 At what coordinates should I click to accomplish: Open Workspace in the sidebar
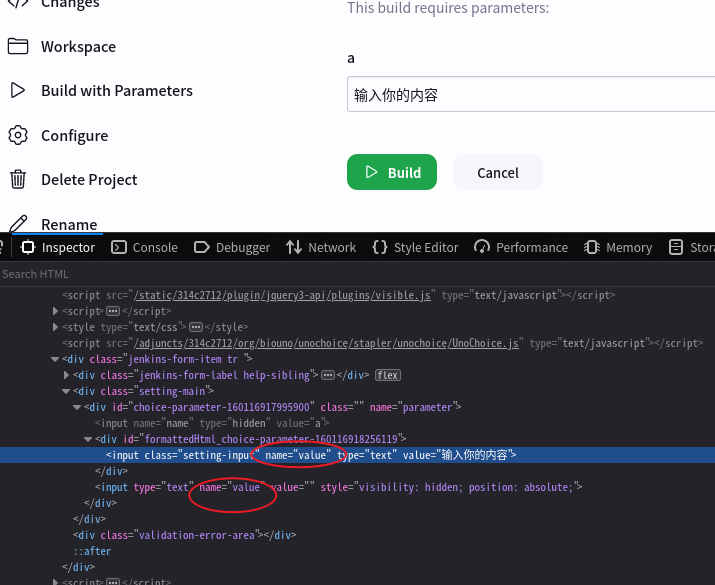click(x=78, y=47)
